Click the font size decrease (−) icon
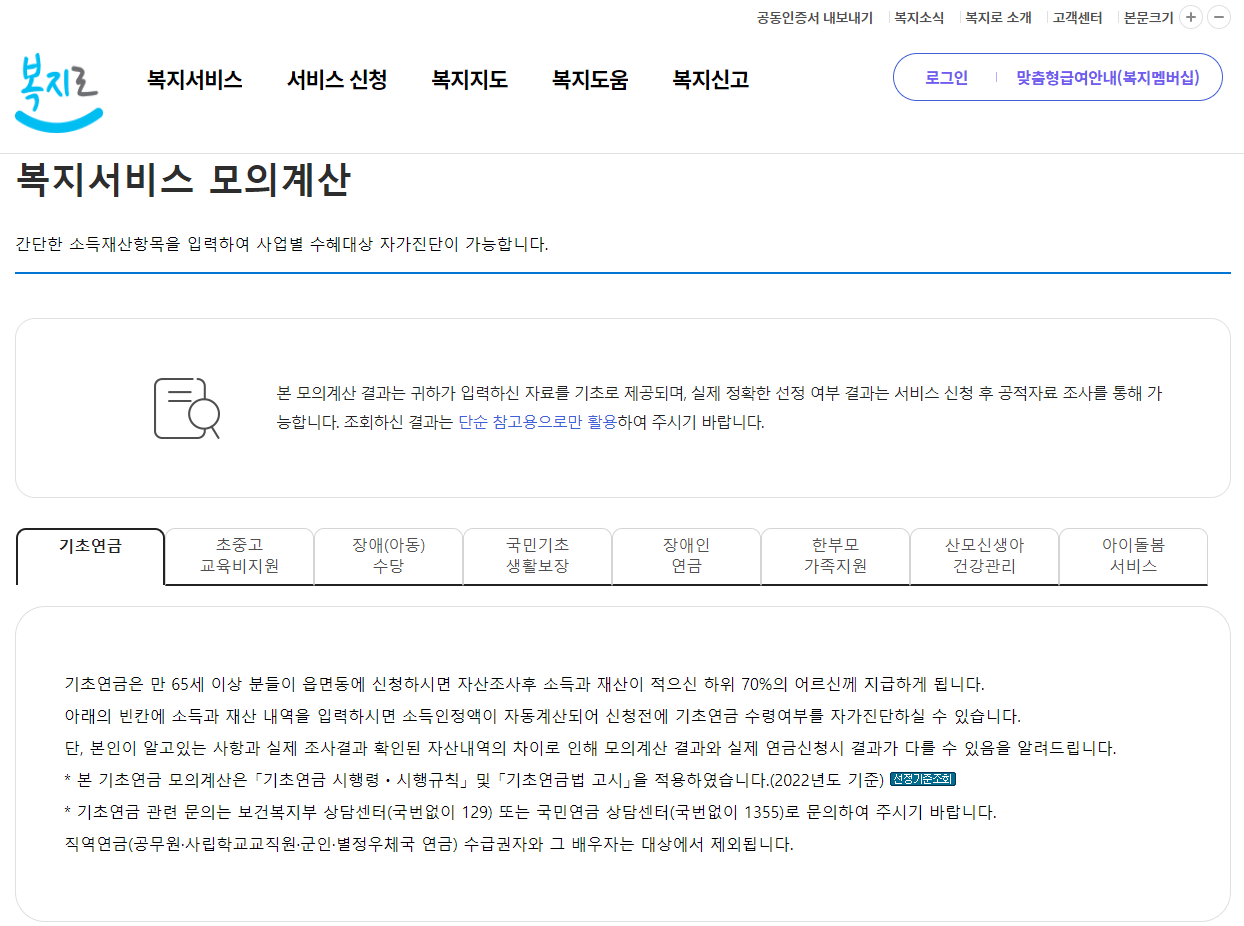 point(1218,17)
